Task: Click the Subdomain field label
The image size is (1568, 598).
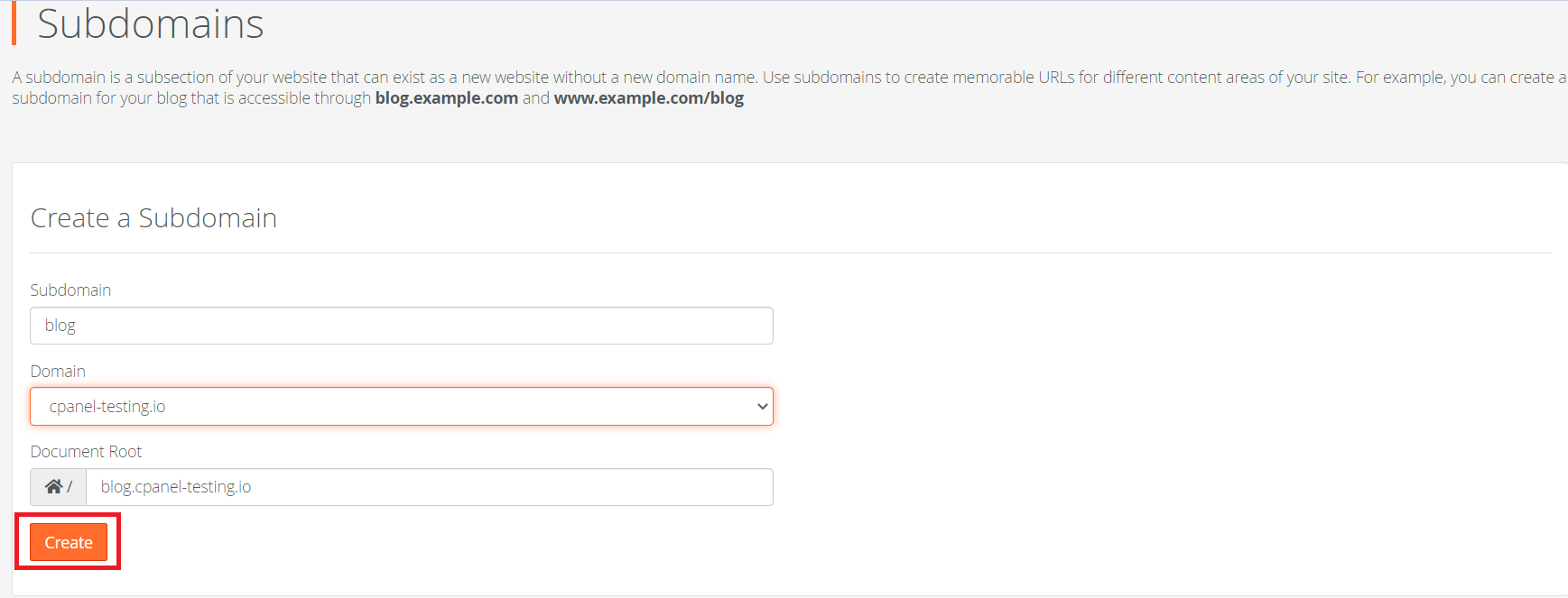Action: 70,290
